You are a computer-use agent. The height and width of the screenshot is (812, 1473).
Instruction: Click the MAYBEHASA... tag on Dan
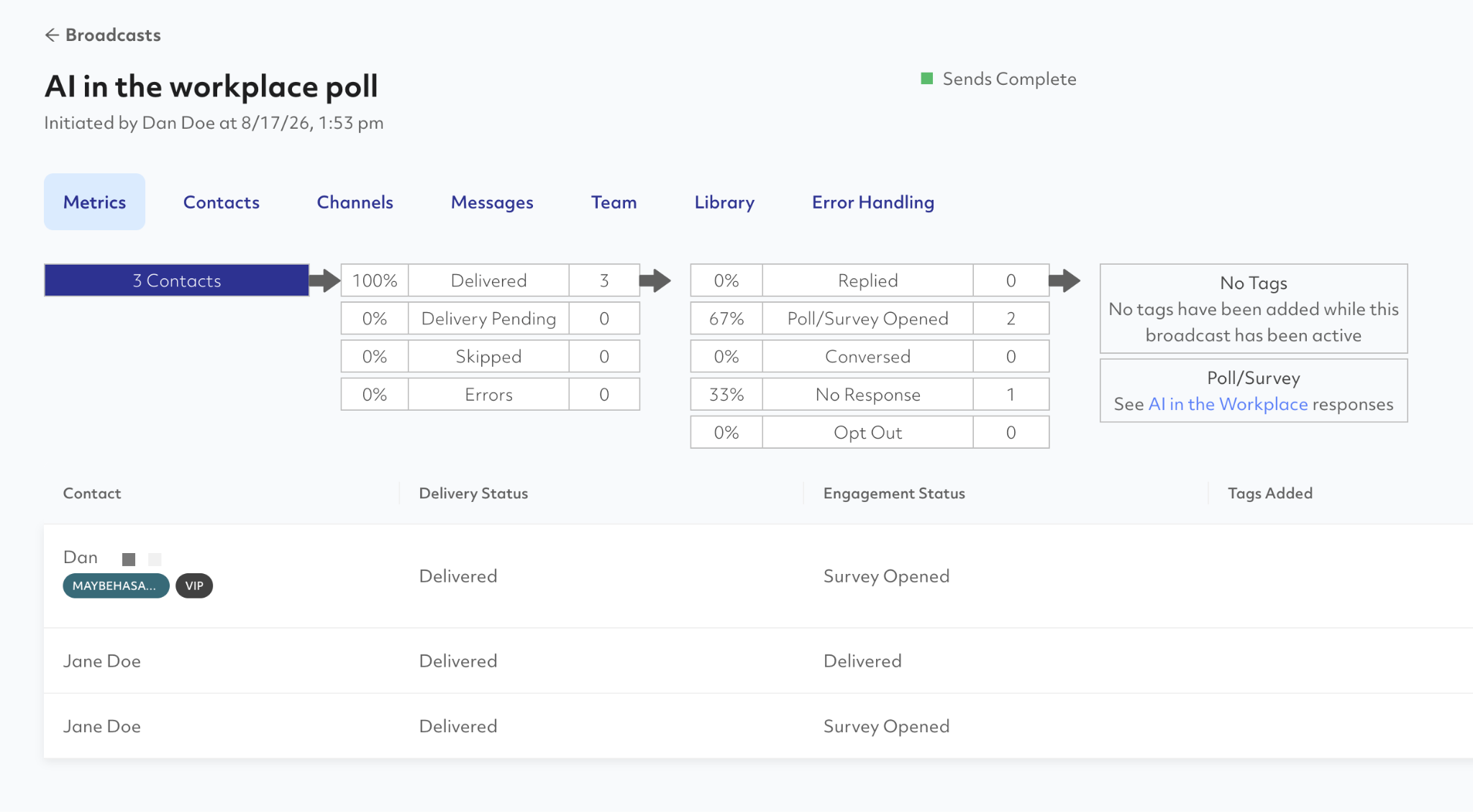click(116, 585)
